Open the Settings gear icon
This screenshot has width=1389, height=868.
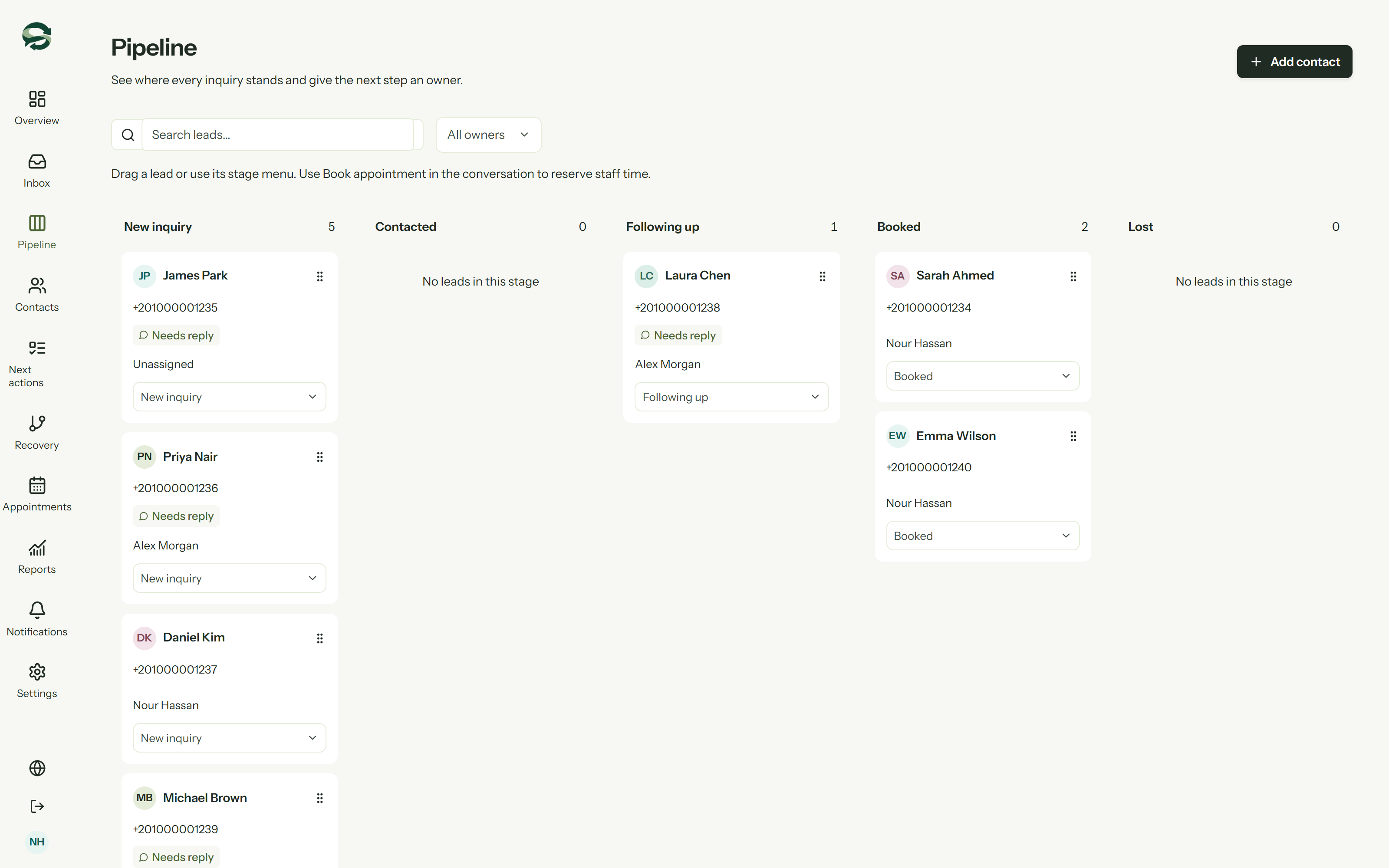(37, 672)
